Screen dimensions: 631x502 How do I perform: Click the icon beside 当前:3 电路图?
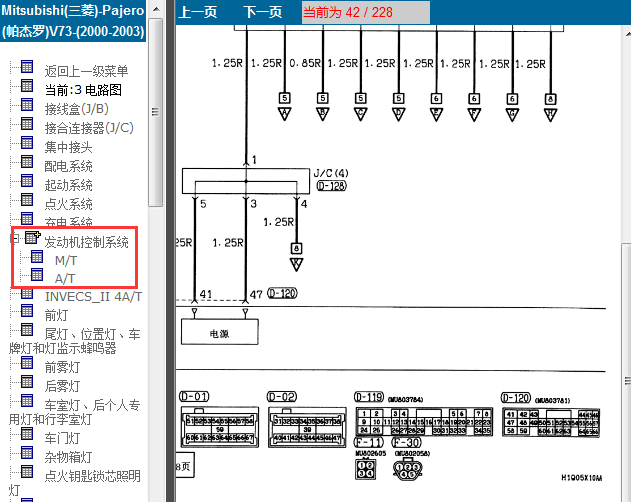pos(27,85)
